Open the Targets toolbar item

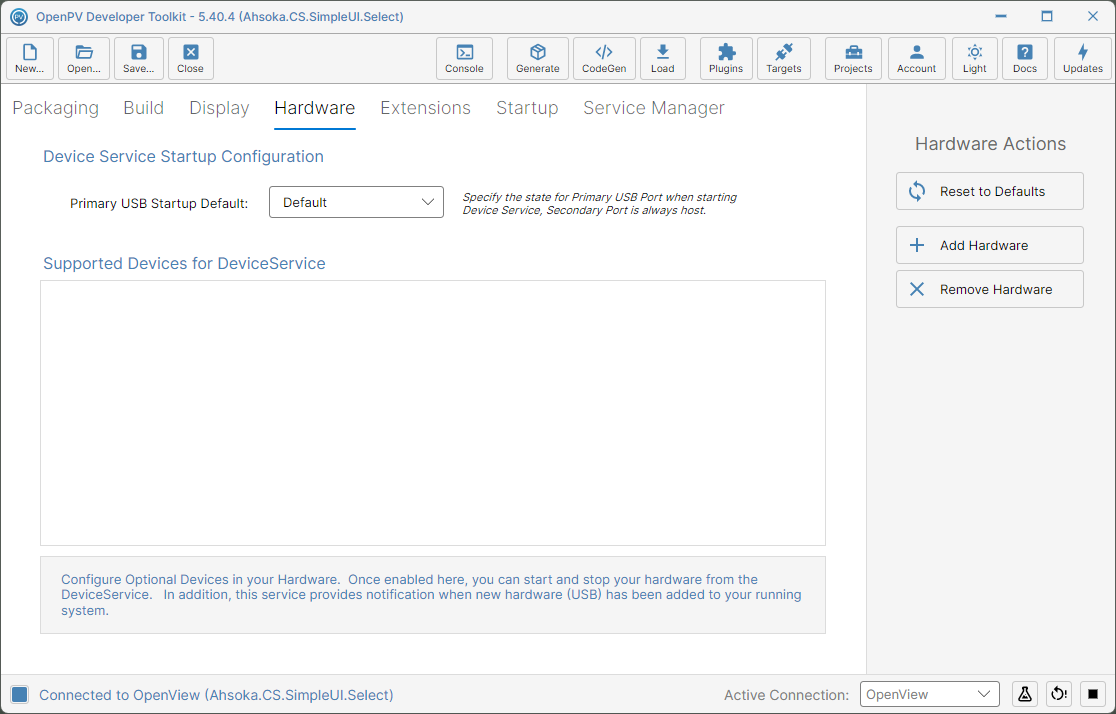(x=783, y=58)
